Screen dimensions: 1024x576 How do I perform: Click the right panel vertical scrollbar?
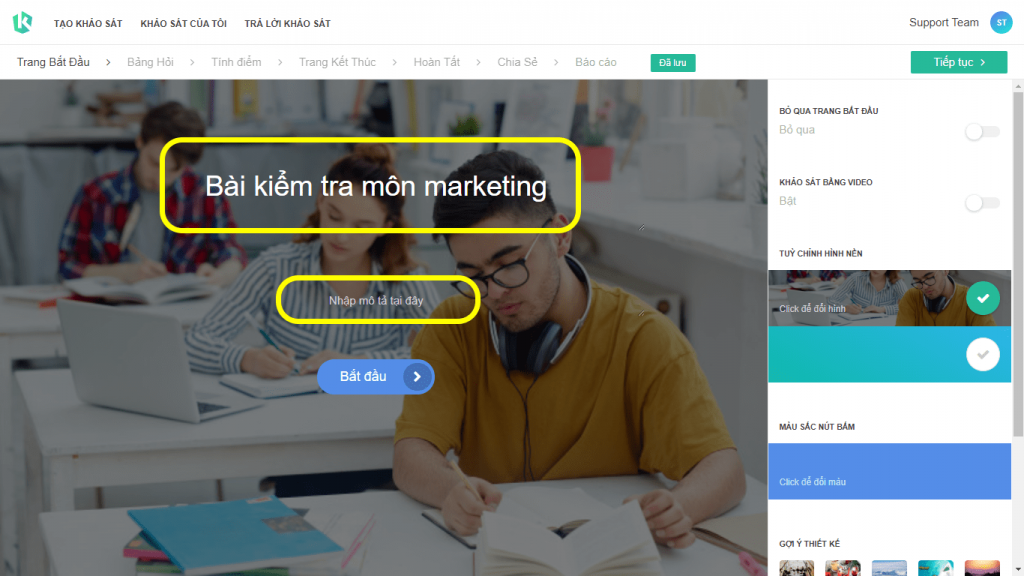pos(1017,263)
